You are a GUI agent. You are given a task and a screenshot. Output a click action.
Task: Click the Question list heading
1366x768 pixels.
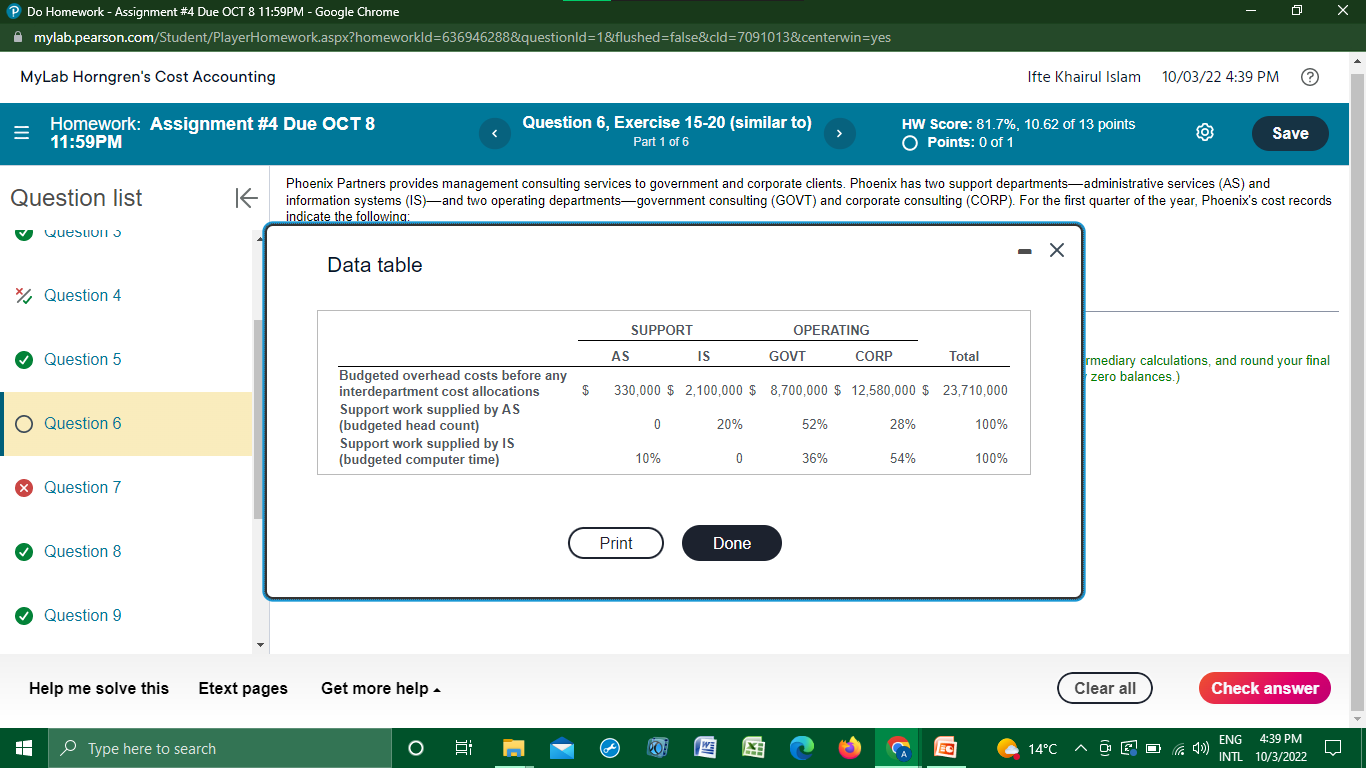click(x=76, y=198)
